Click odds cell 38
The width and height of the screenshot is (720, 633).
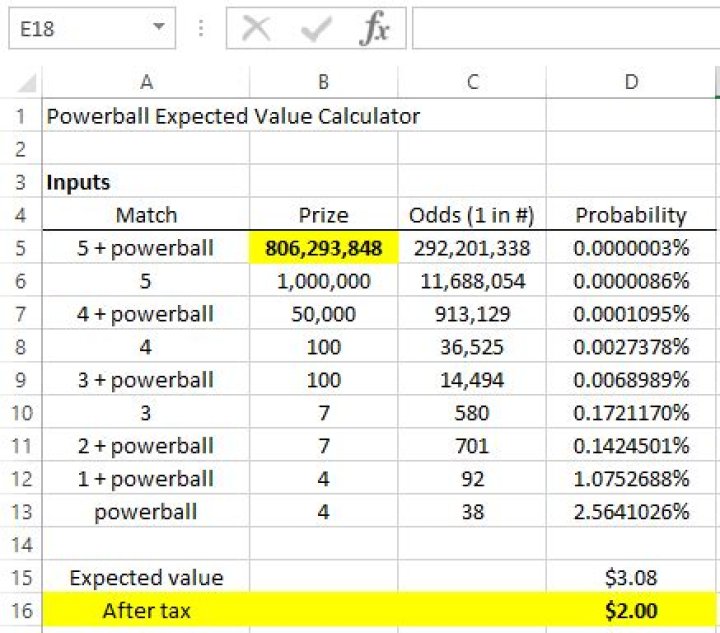click(472, 512)
